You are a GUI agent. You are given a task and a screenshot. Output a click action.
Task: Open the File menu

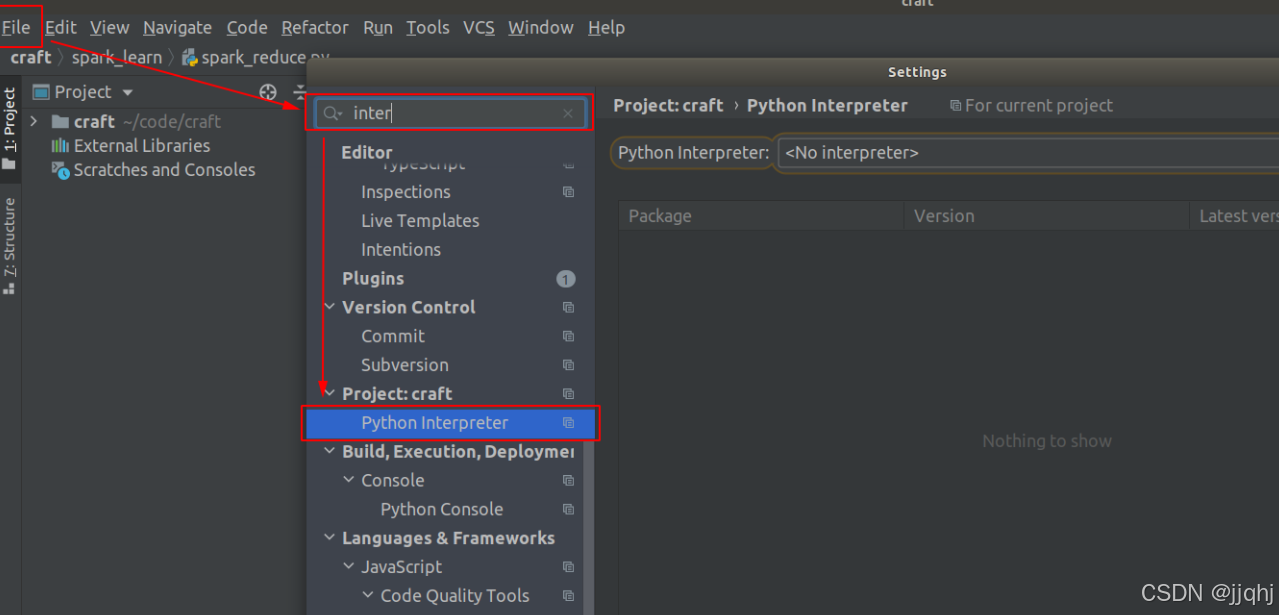pos(16,27)
